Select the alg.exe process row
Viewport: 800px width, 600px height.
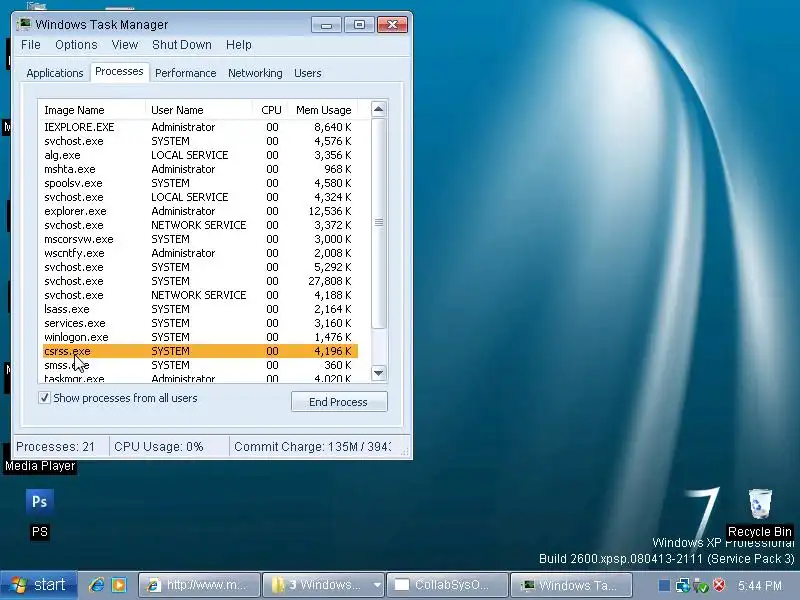(x=200, y=155)
